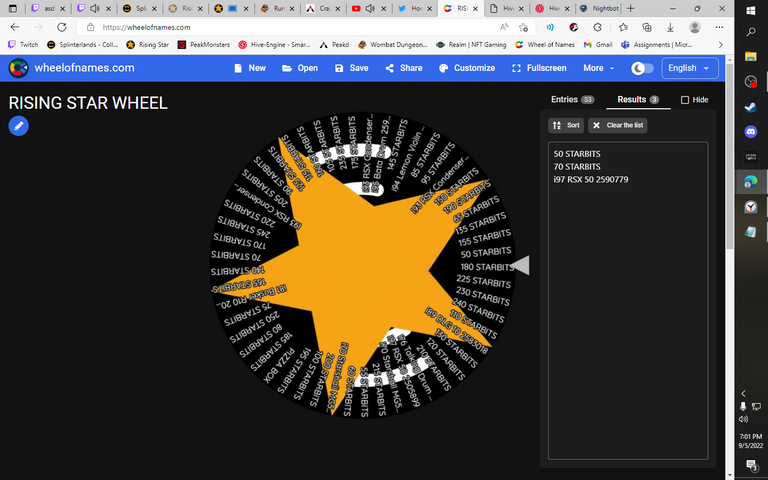
Task: Open the Gmail bookmark
Action: coord(598,45)
